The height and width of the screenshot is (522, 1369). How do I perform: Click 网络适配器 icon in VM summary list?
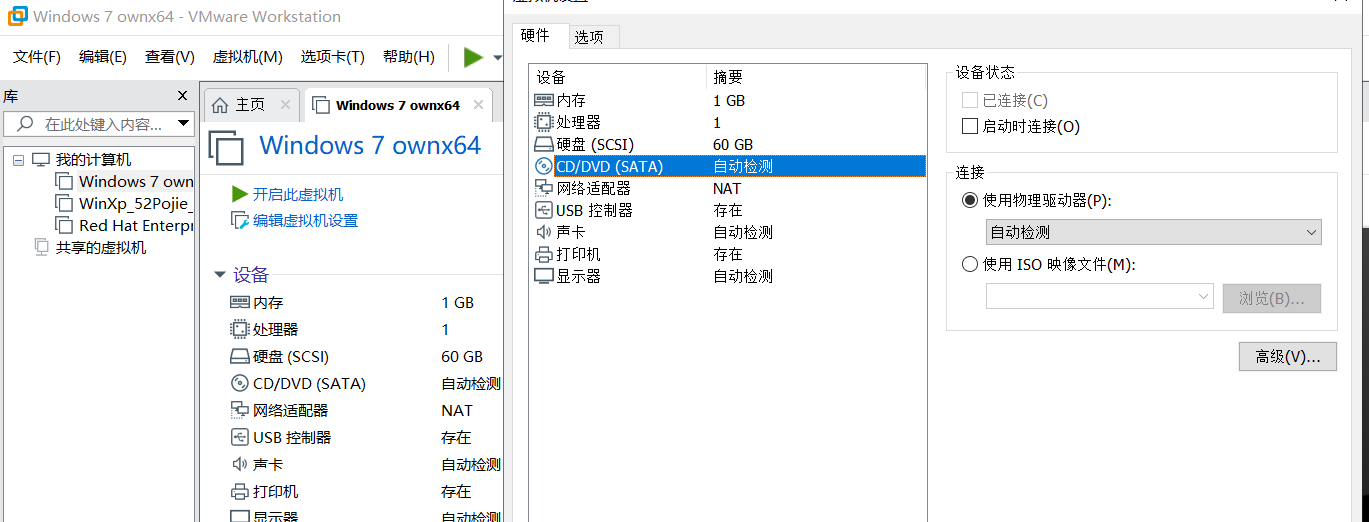[239, 411]
